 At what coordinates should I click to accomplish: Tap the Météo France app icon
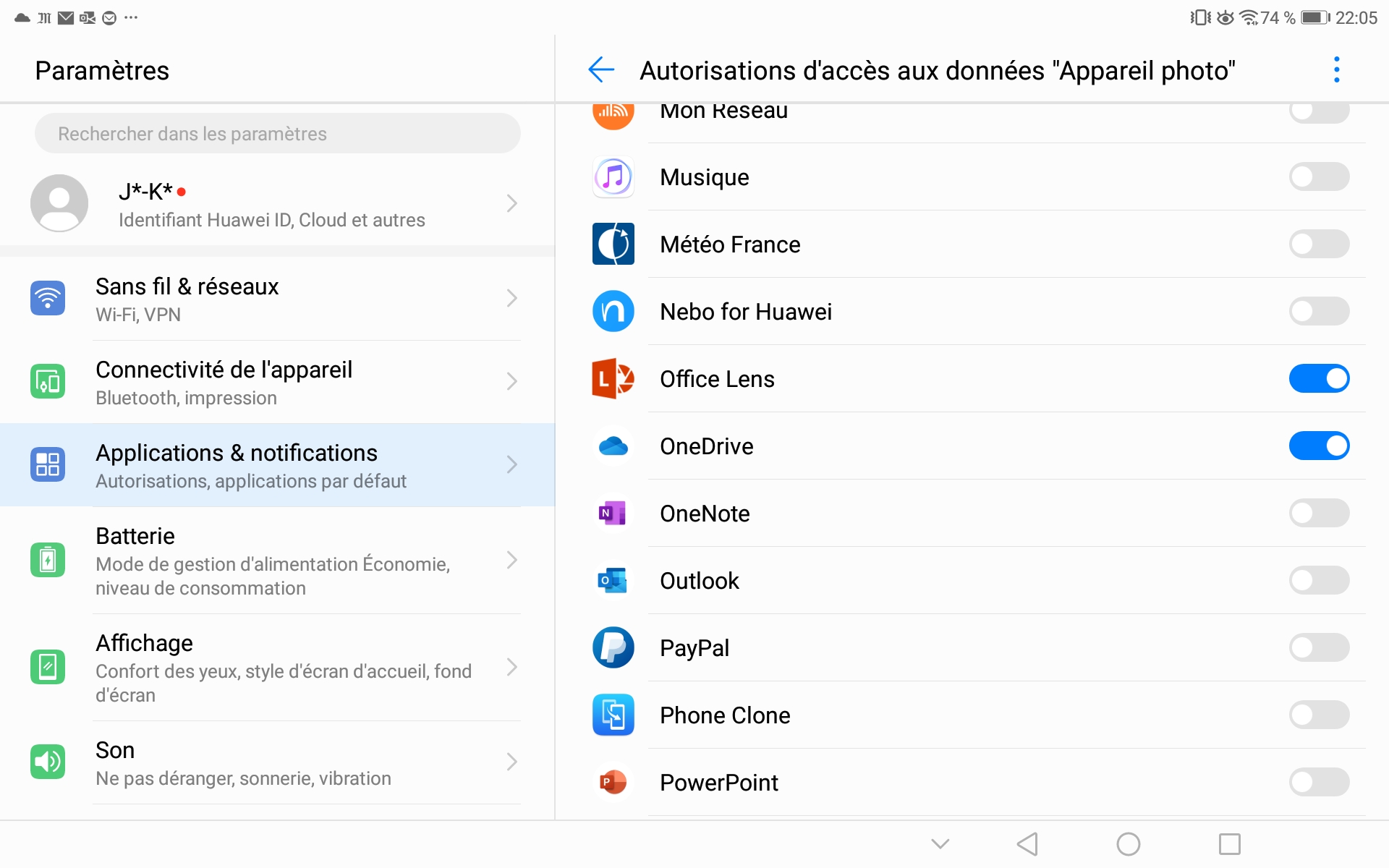(x=613, y=244)
